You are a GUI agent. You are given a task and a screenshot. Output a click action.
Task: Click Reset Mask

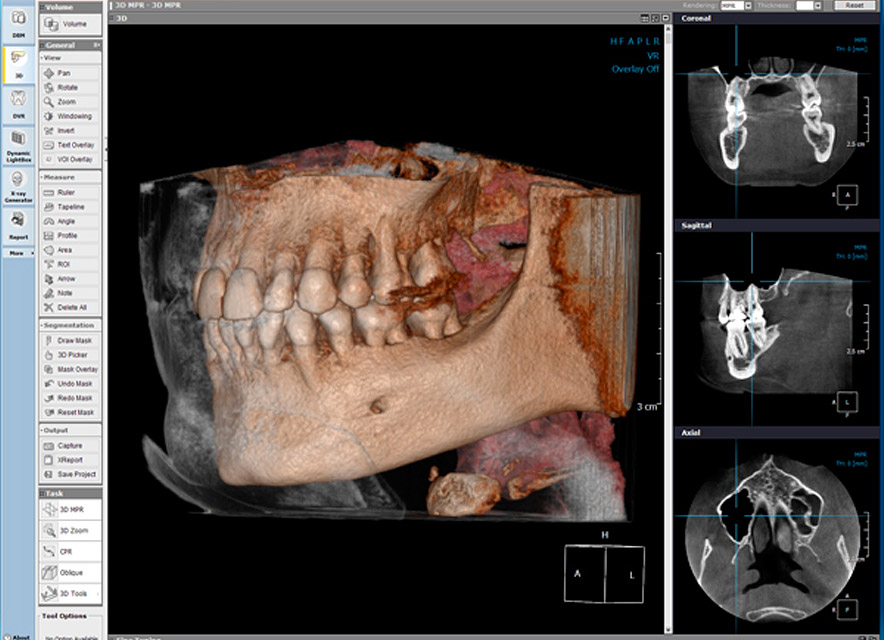[70, 412]
